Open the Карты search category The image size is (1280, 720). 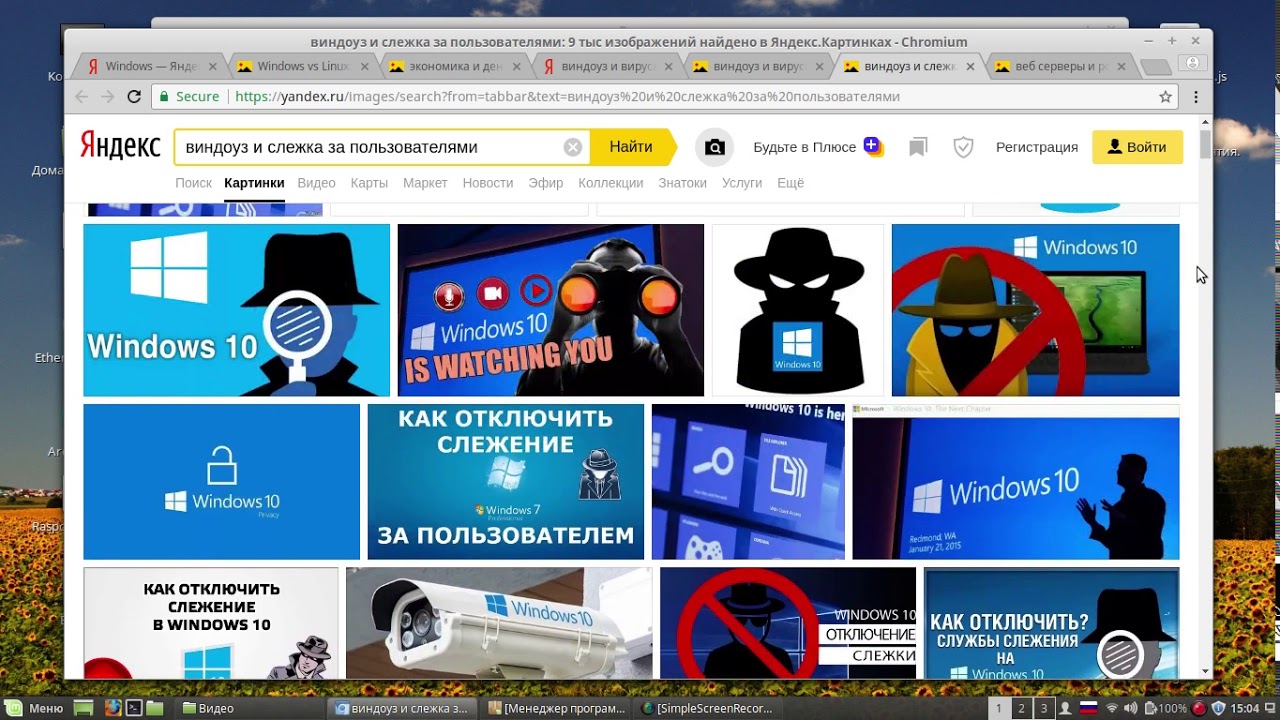(x=369, y=183)
